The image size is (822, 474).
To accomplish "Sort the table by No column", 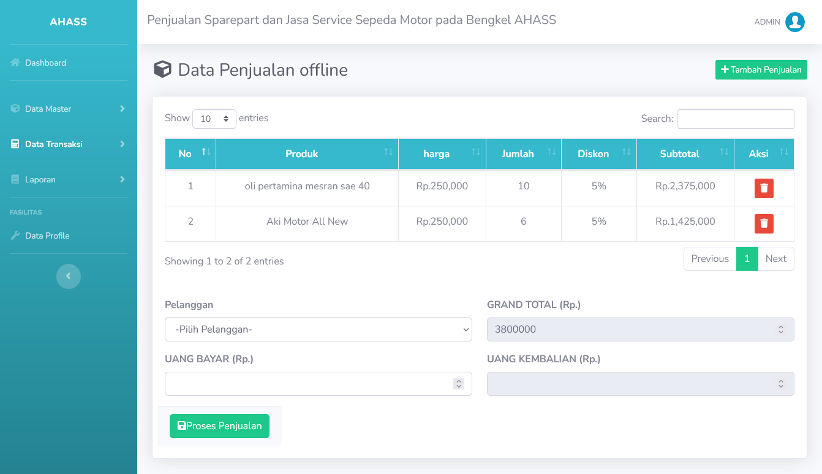I will click(x=190, y=154).
